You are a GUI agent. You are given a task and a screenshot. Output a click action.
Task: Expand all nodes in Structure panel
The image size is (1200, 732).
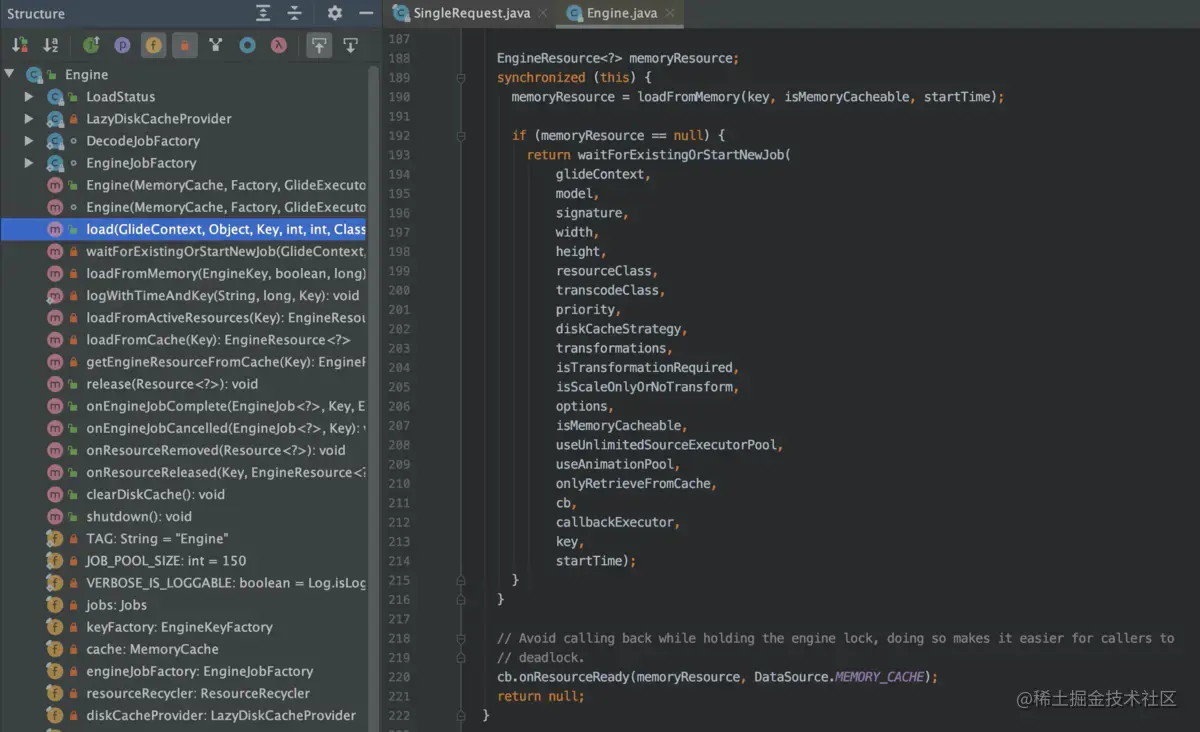(x=263, y=13)
